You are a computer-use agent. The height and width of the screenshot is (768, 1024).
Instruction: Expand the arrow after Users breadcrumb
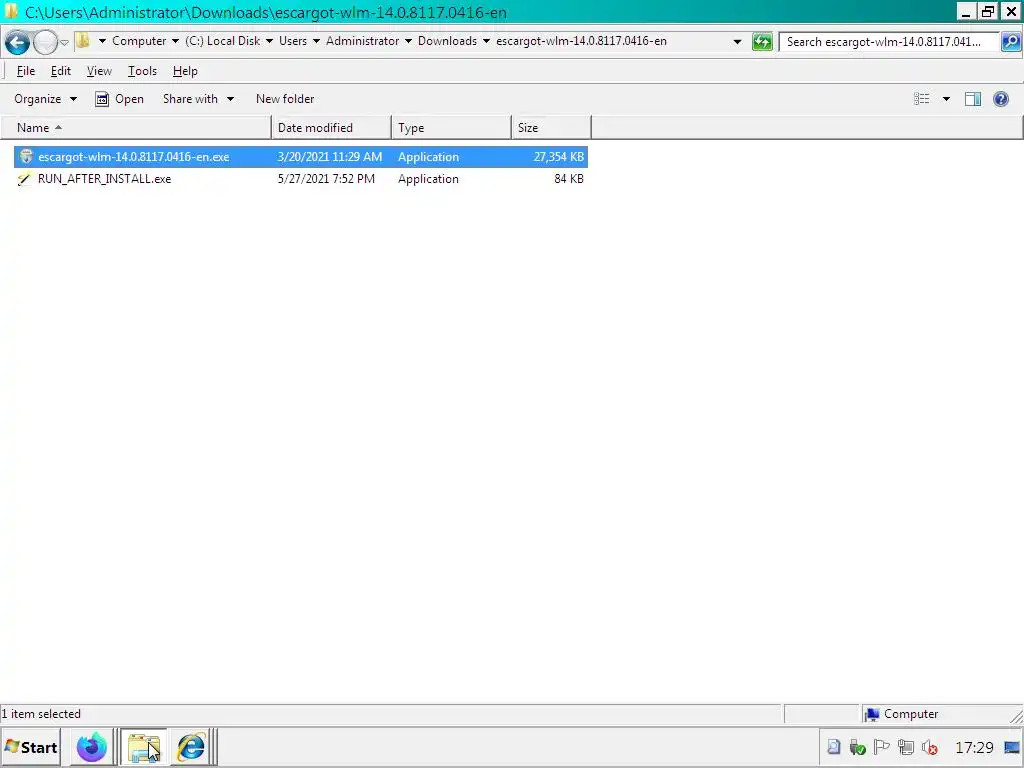[316, 41]
